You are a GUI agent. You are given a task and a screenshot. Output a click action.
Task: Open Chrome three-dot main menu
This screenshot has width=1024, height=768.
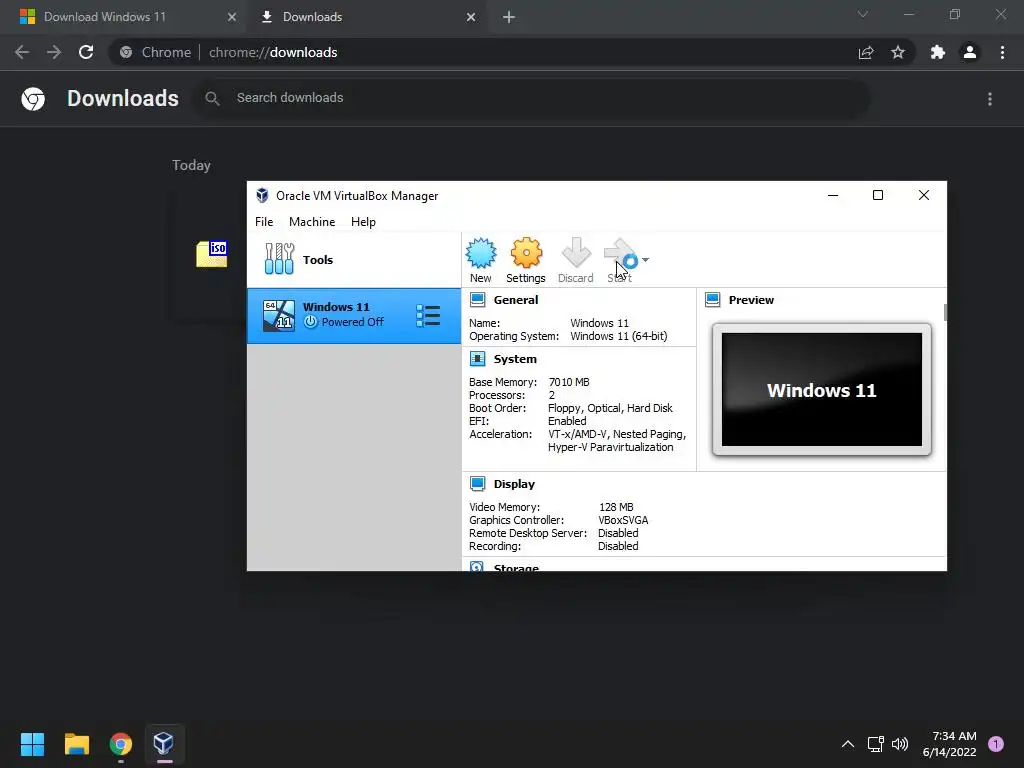click(1002, 52)
